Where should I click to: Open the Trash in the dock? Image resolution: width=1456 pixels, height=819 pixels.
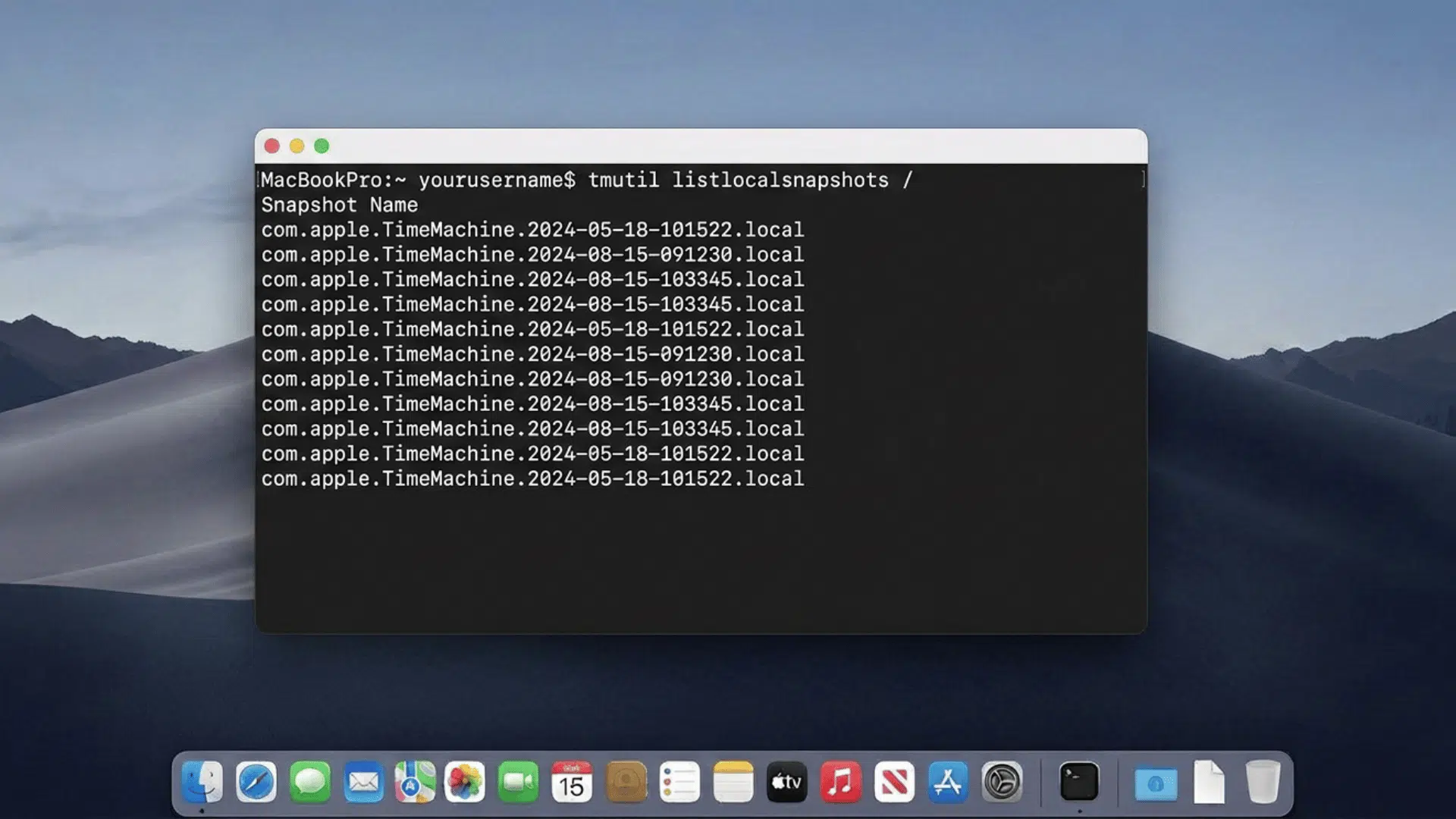[x=1263, y=782]
